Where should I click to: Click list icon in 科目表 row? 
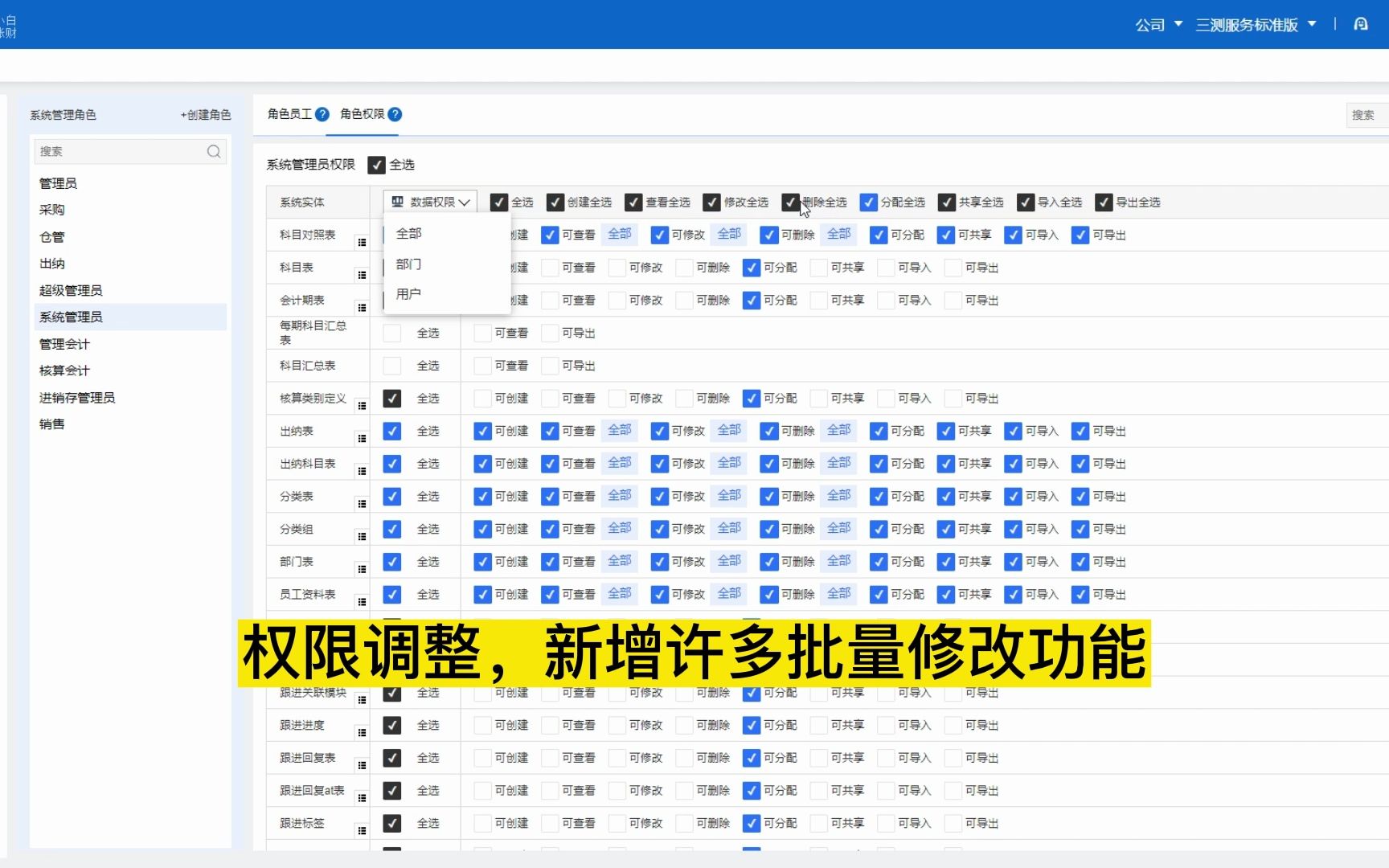point(362,275)
